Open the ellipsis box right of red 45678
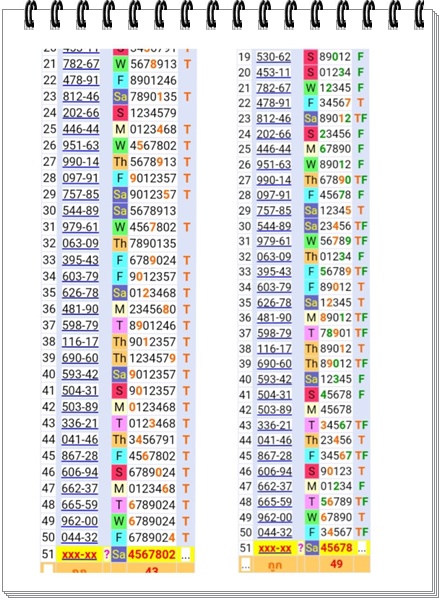The image size is (441, 600). (x=361, y=548)
